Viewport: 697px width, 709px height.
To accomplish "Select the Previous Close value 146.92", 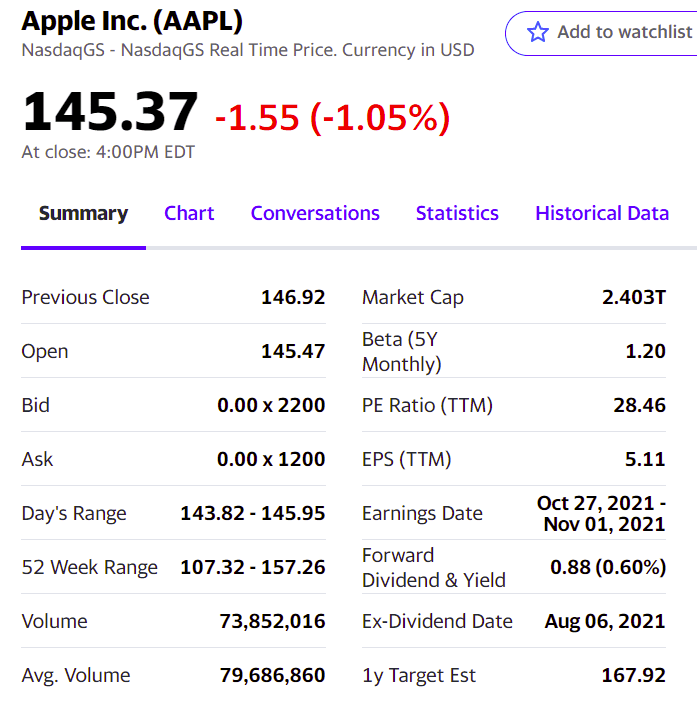I will (293, 297).
